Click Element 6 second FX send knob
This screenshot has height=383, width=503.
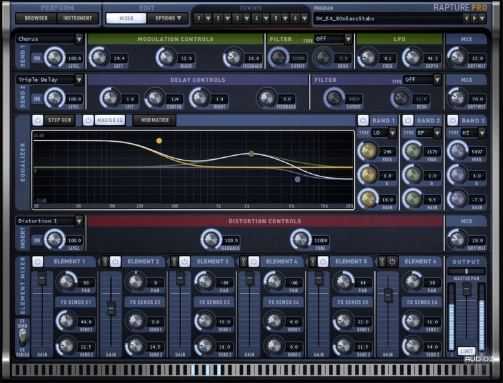point(412,346)
